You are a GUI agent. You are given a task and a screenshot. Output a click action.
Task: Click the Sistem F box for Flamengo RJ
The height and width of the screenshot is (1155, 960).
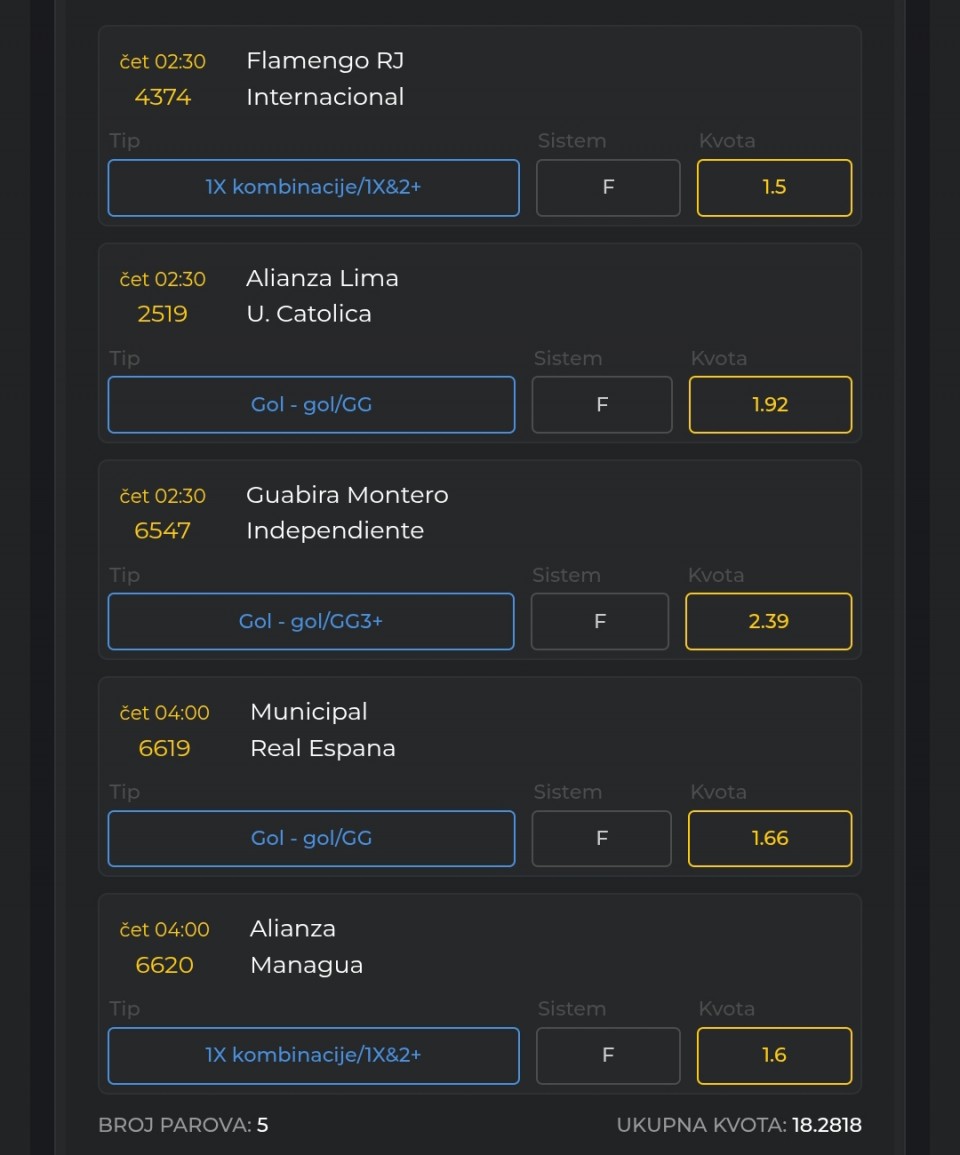[608, 188]
